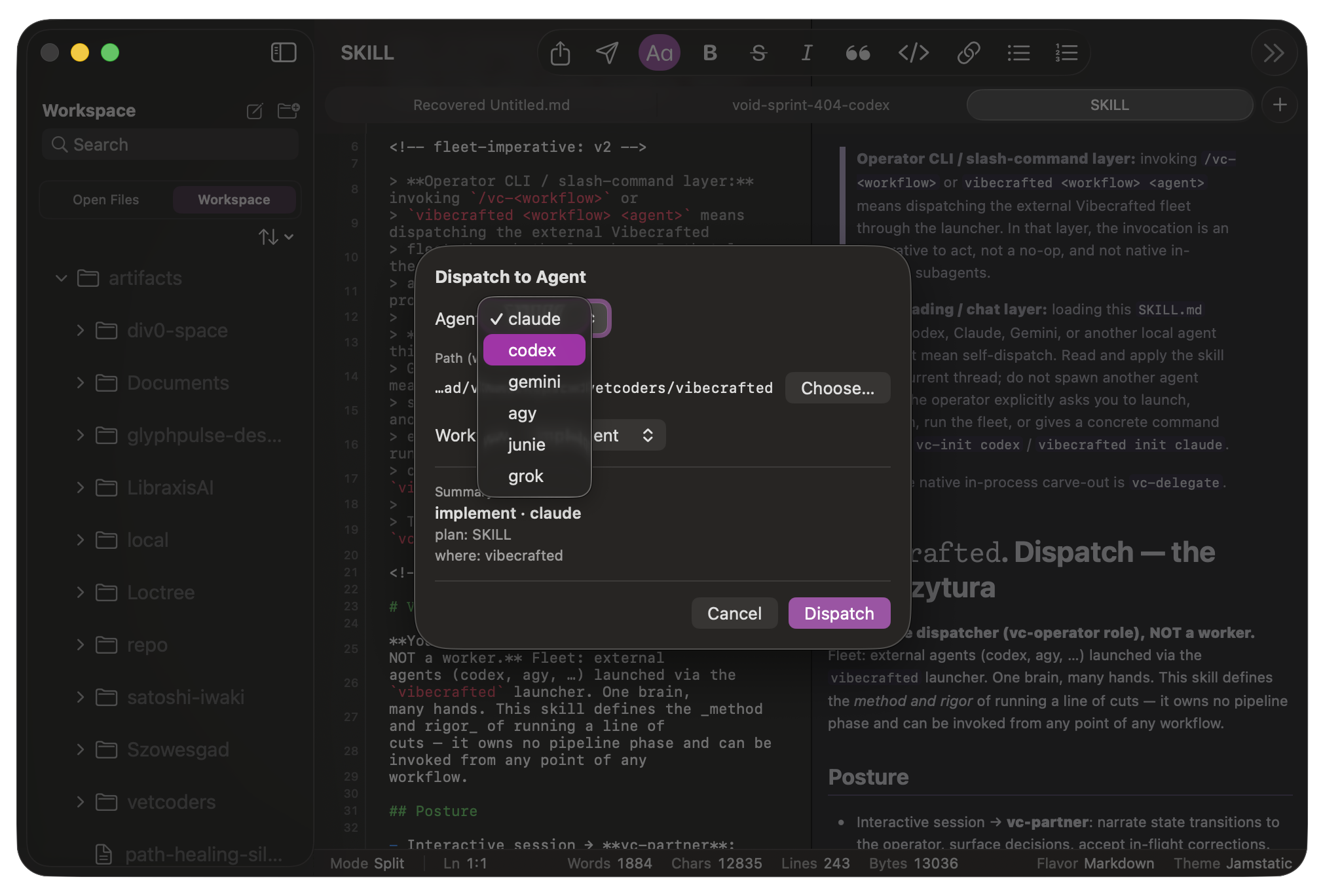
Task: Click the green zoom window button
Action: (x=110, y=52)
